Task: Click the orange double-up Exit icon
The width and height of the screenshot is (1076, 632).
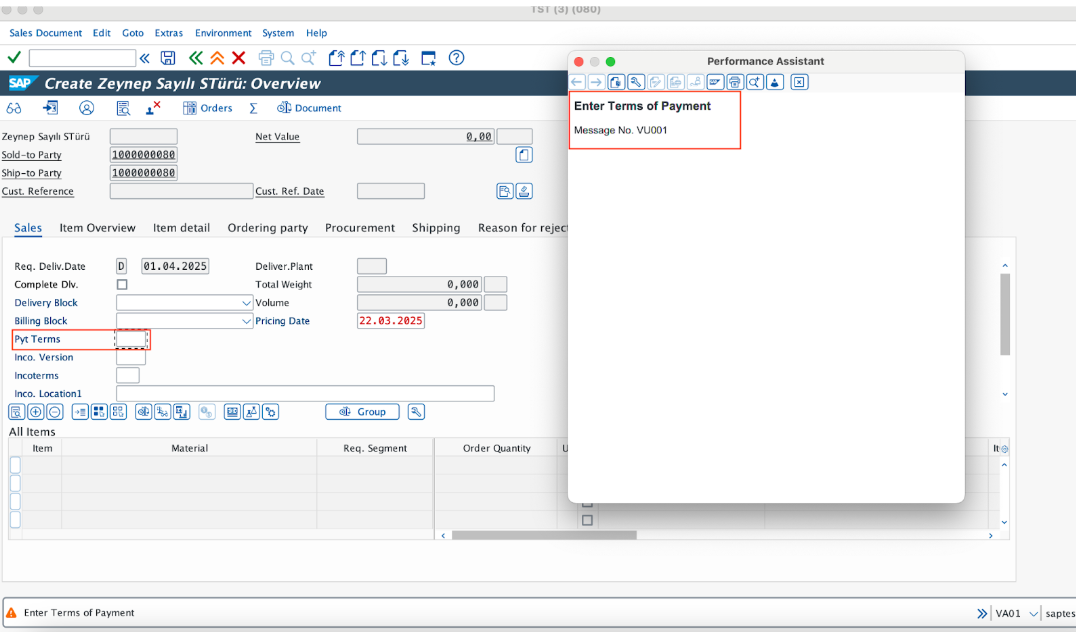Action: pyautogui.click(x=217, y=58)
